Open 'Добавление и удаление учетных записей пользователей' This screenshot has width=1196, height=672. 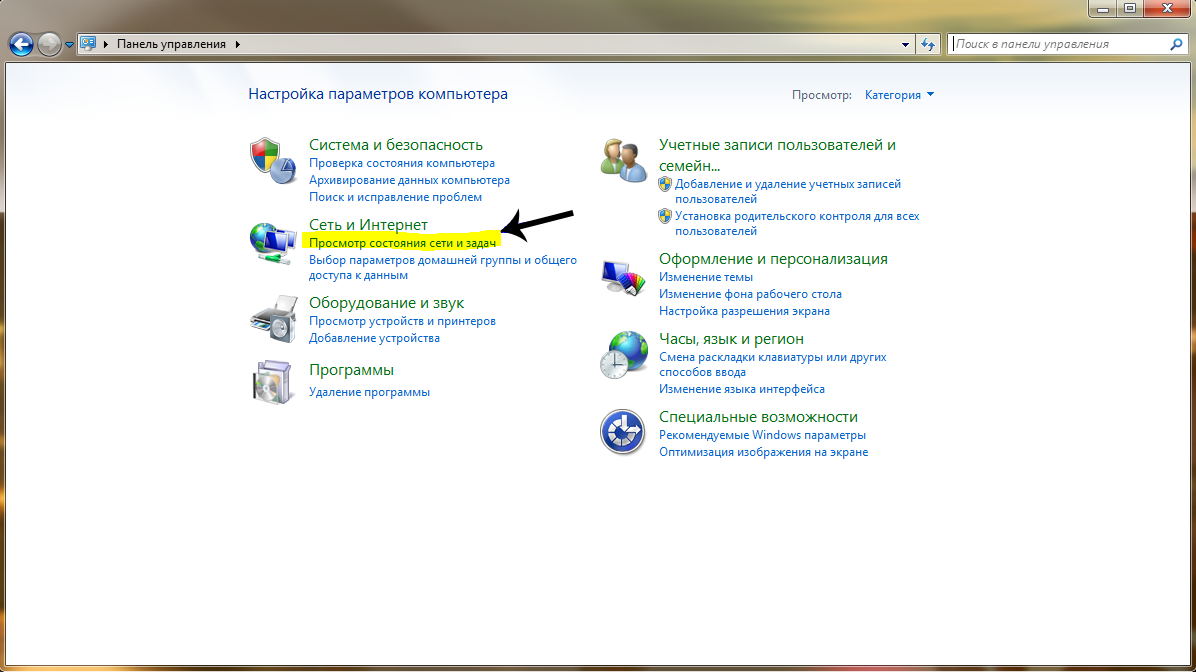tap(788, 191)
